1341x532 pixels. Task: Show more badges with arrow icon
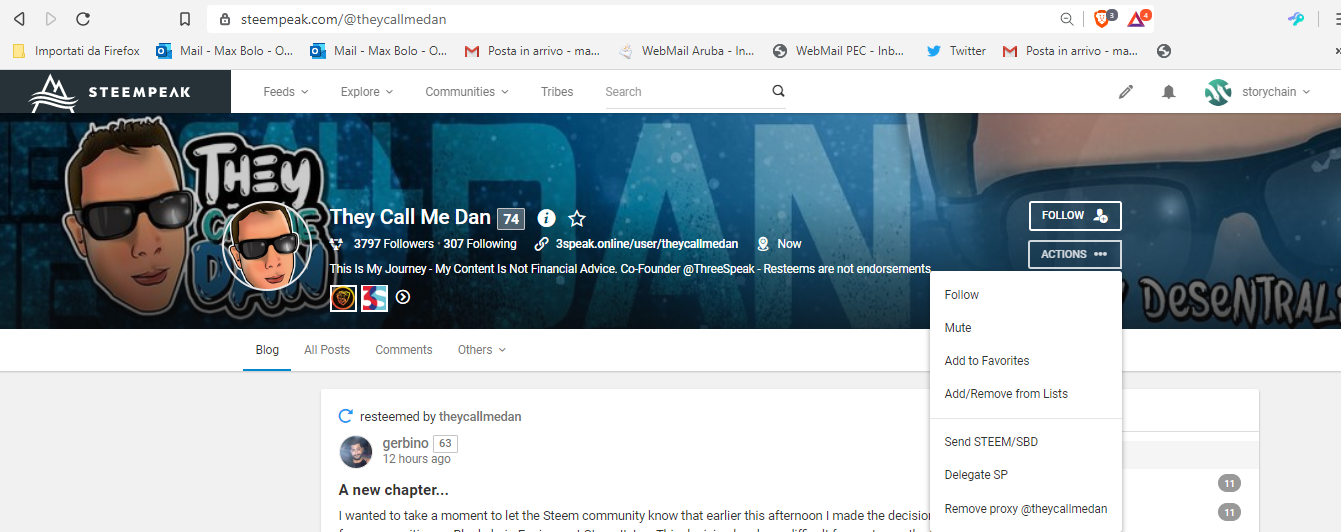click(x=403, y=297)
